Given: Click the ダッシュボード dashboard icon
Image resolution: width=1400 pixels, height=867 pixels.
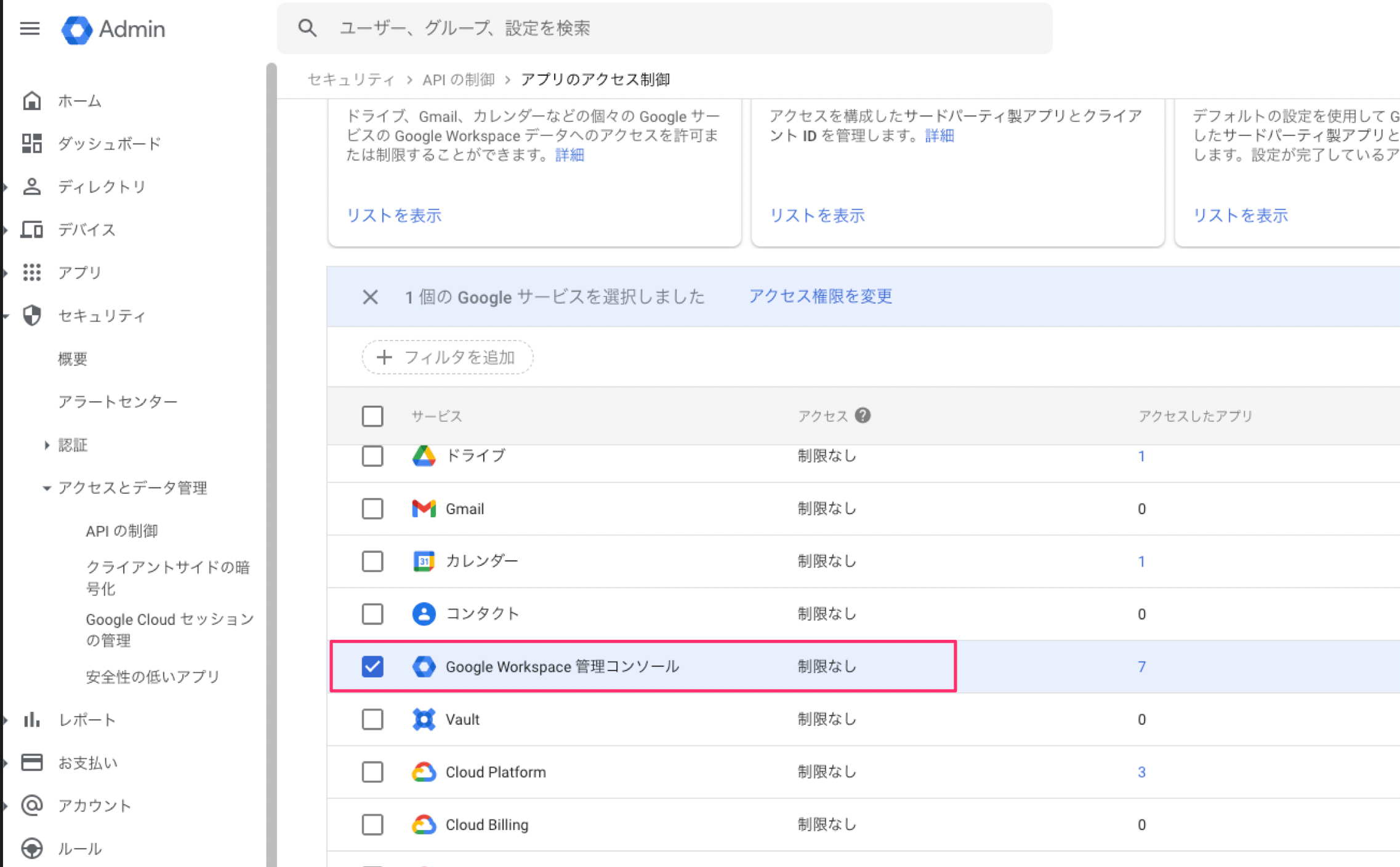Looking at the screenshot, I should [32, 143].
